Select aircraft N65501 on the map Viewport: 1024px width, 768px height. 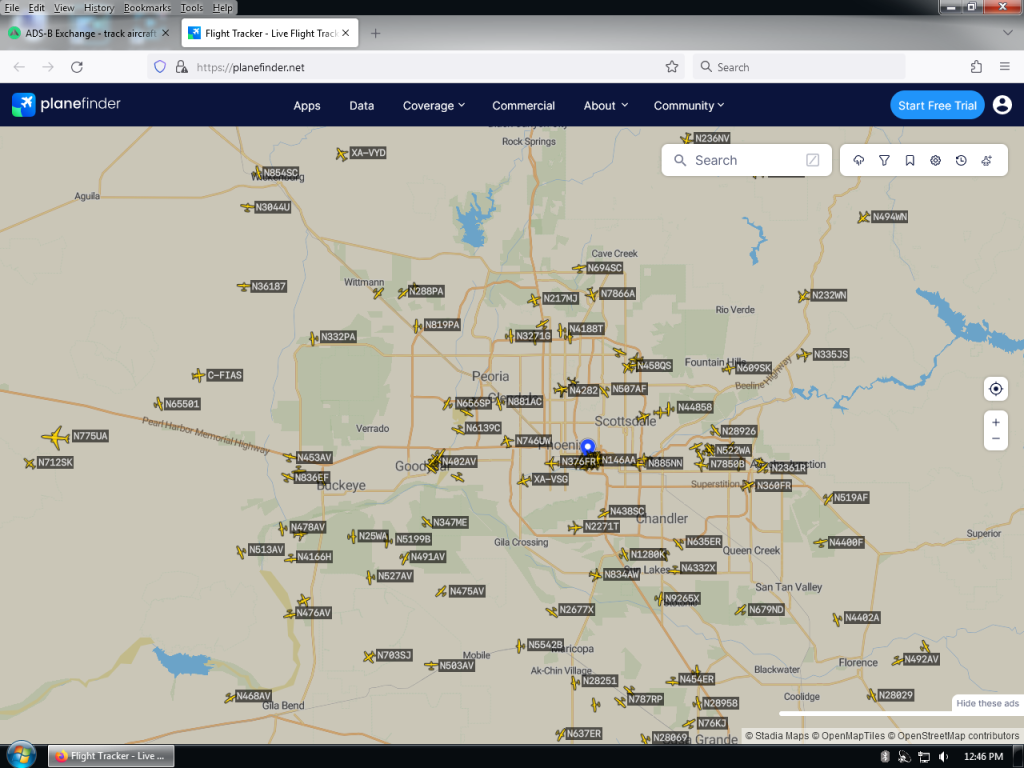[x=157, y=404]
